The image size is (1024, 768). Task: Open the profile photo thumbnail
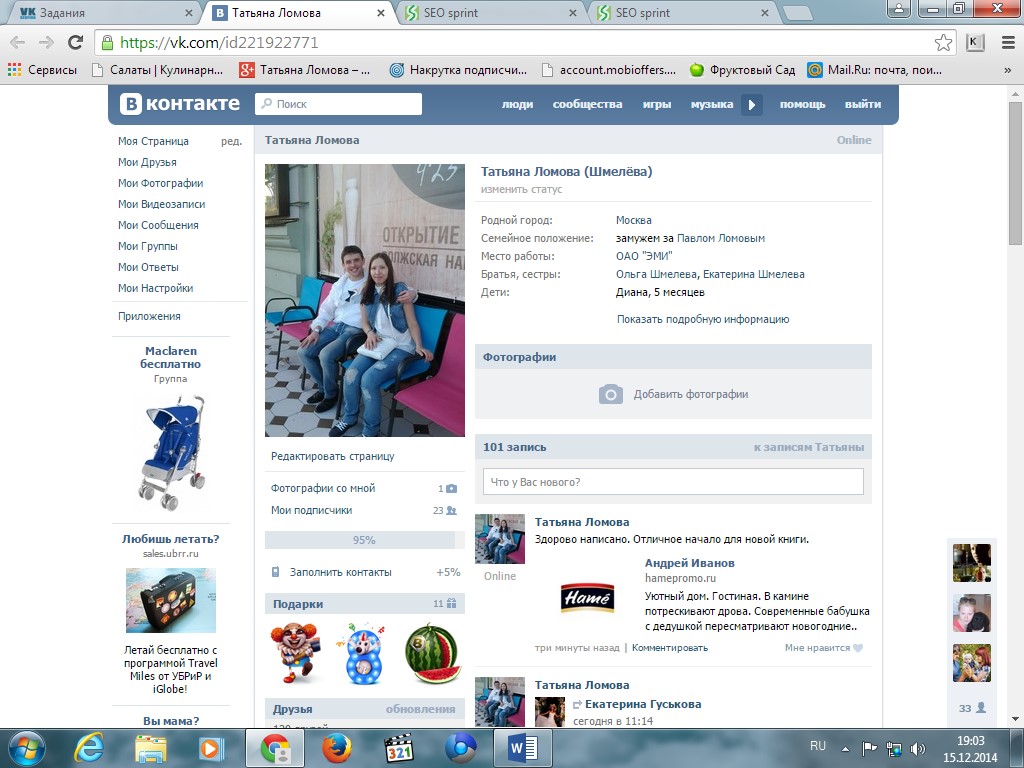tap(364, 300)
